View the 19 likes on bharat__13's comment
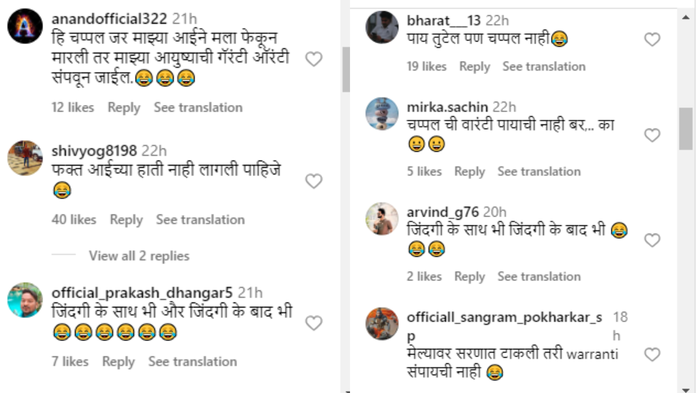The image size is (700, 393). tap(426, 67)
